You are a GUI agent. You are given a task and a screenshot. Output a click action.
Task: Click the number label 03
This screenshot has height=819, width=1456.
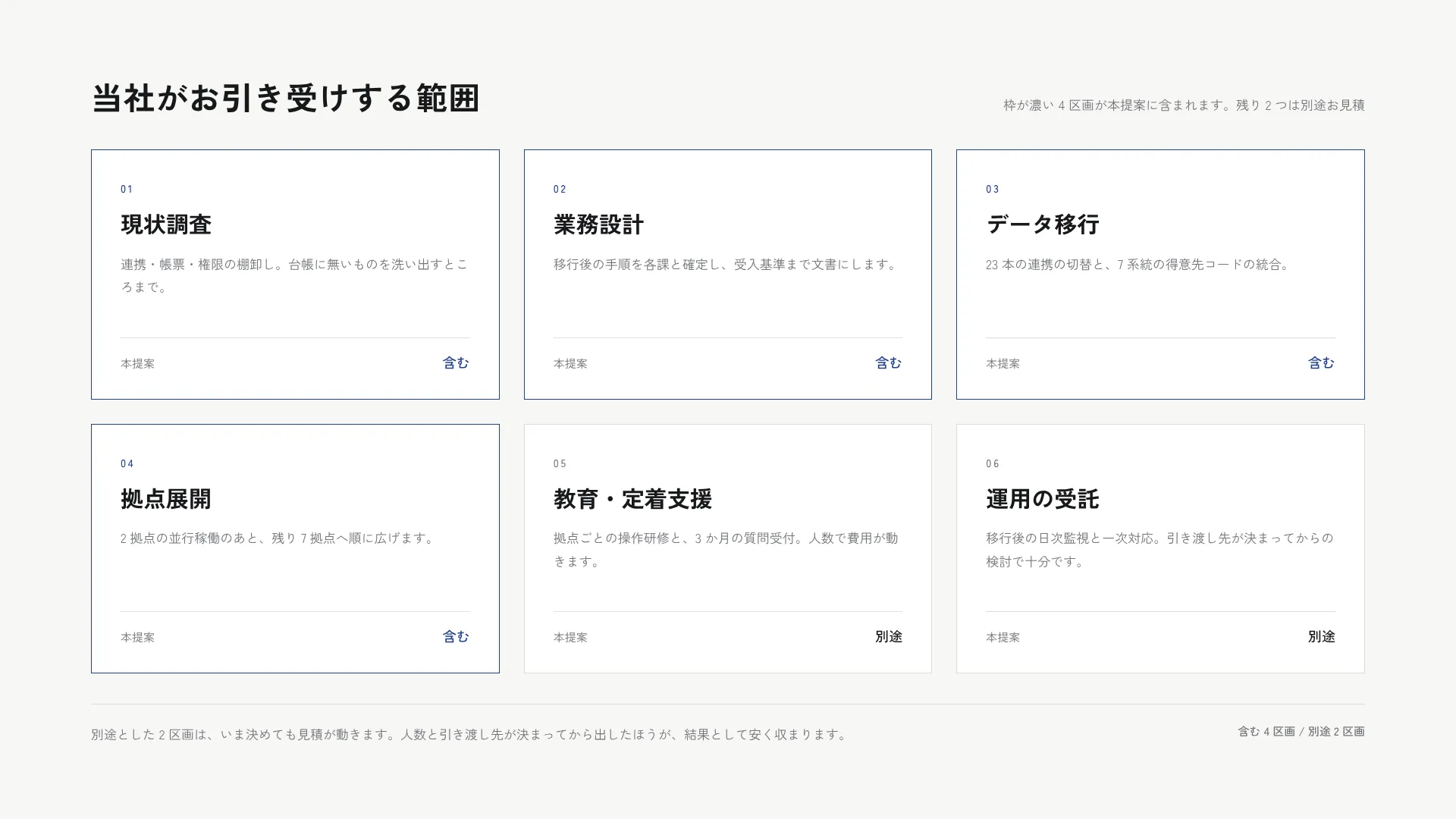pos(993,189)
